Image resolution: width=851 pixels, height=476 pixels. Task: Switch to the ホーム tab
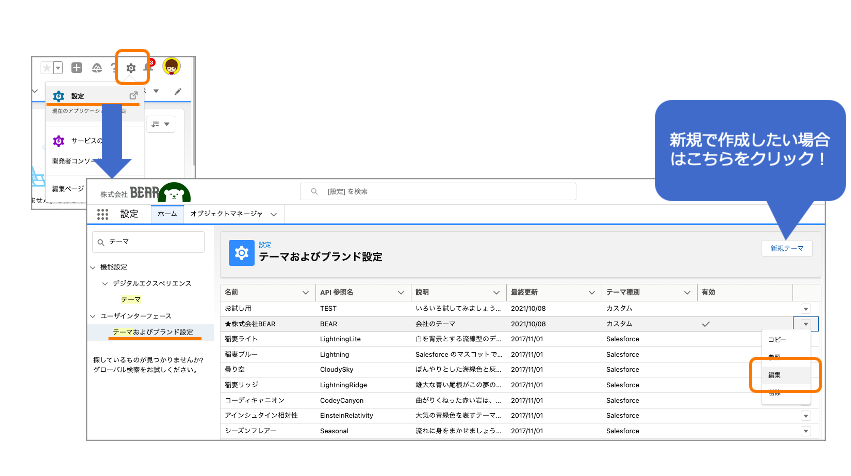point(167,214)
